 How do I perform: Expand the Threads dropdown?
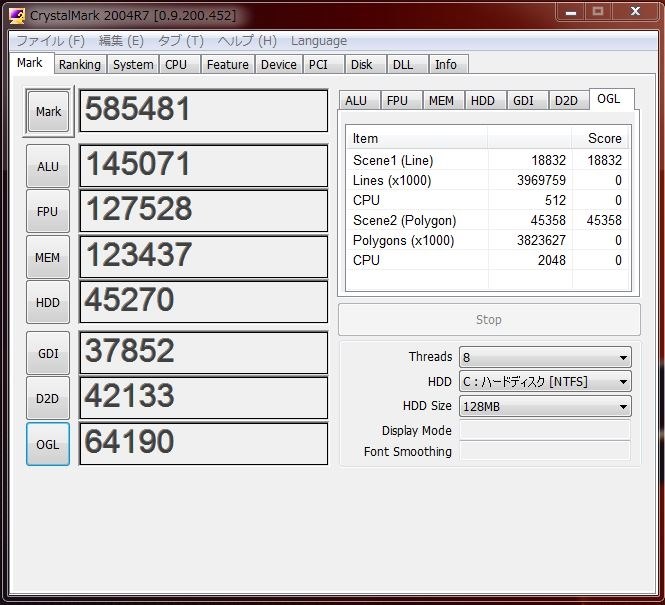545,357
